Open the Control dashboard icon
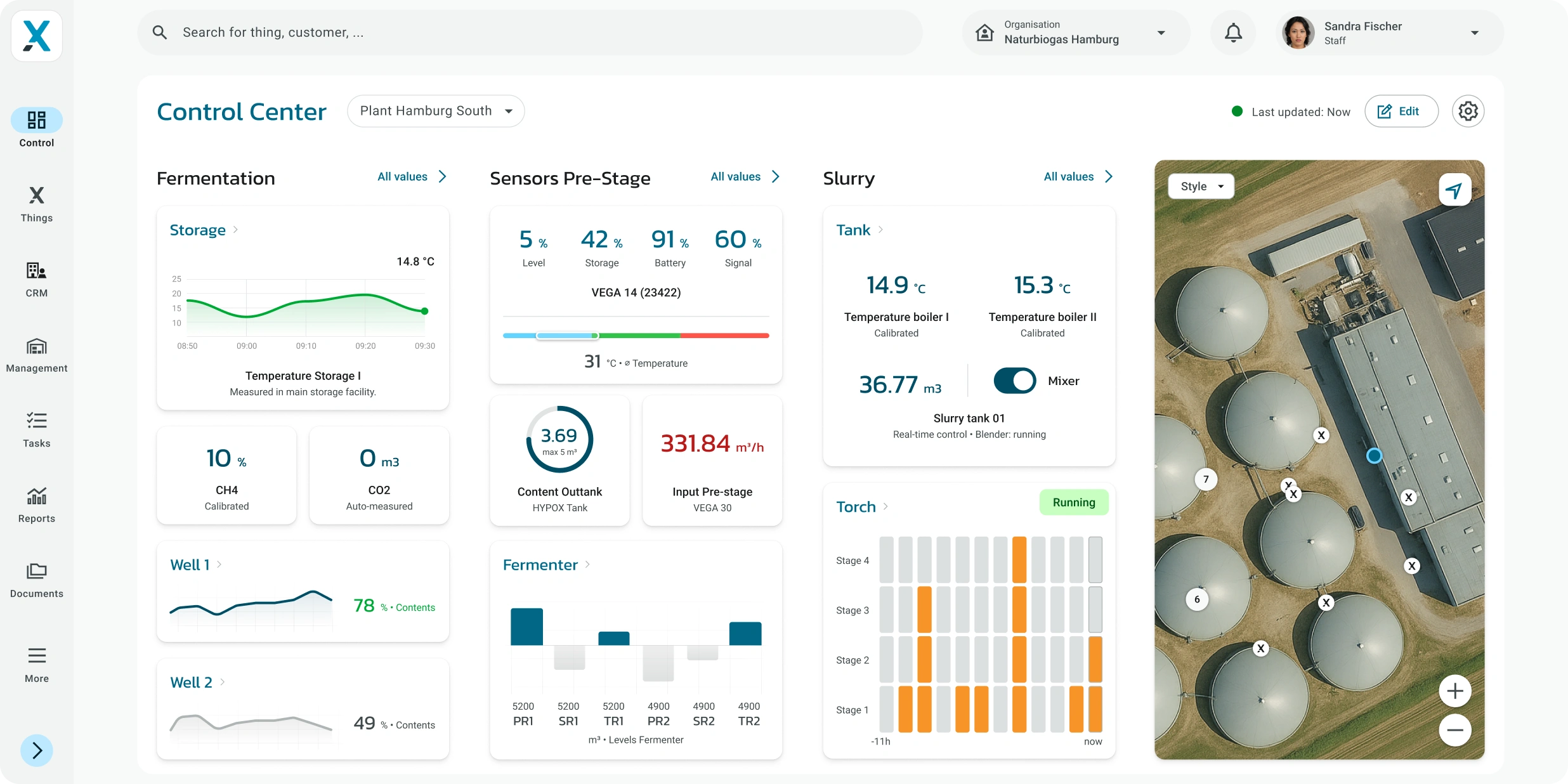 (x=37, y=120)
